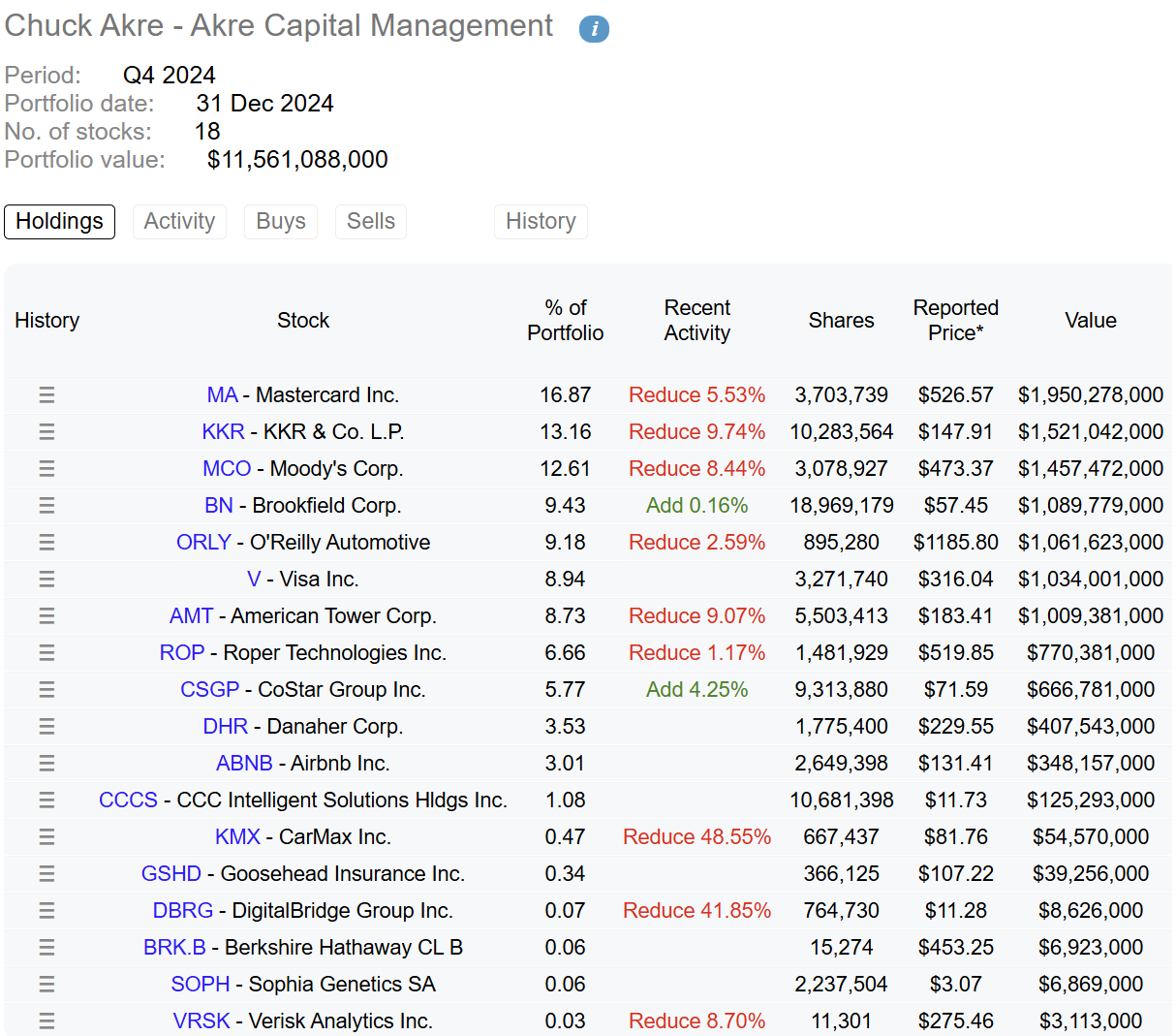1176x1036 pixels.
Task: Click 'Add 0.16%' in Brookfield row
Action: (697, 505)
